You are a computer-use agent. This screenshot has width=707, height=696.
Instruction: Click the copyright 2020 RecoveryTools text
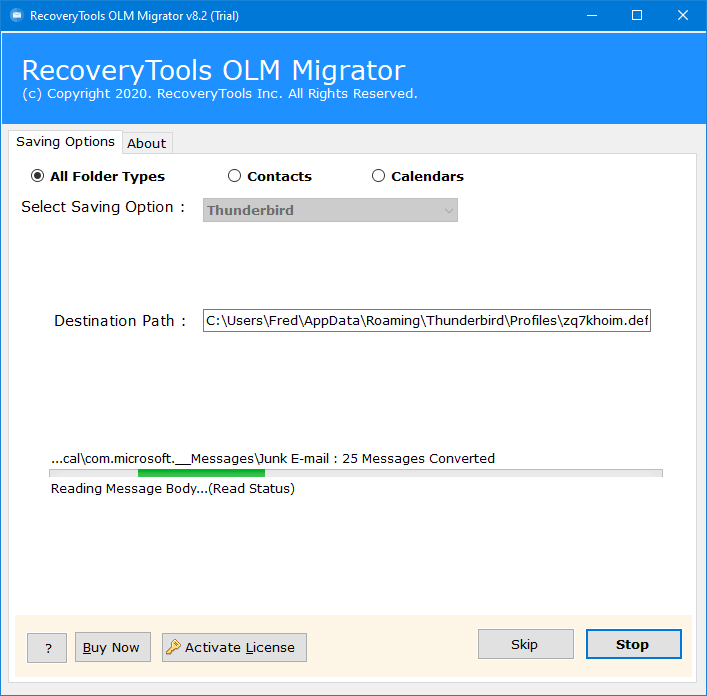[x=220, y=94]
